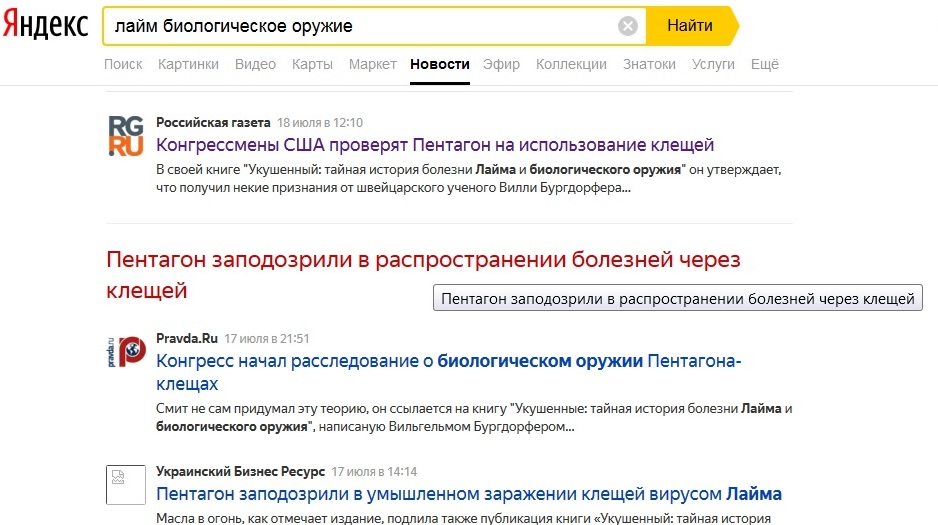The height and width of the screenshot is (525, 938).
Task: Click inside the search input field
Action: [360, 26]
